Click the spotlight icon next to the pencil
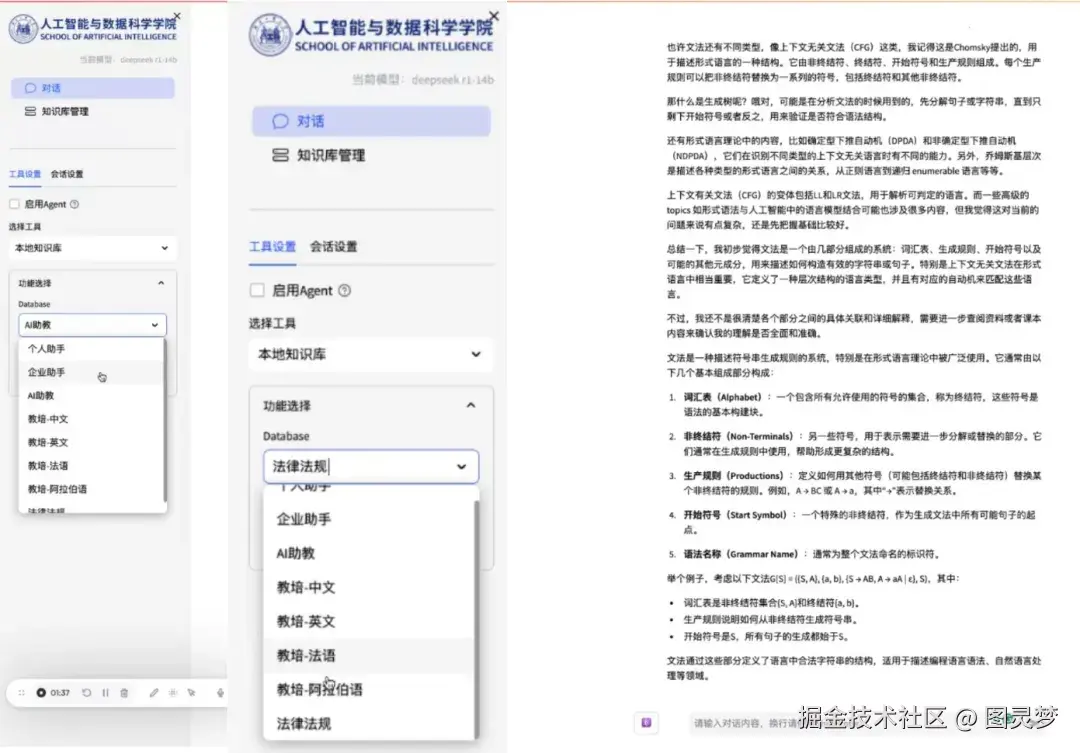Viewport: 1080px width, 753px height. coord(173,692)
